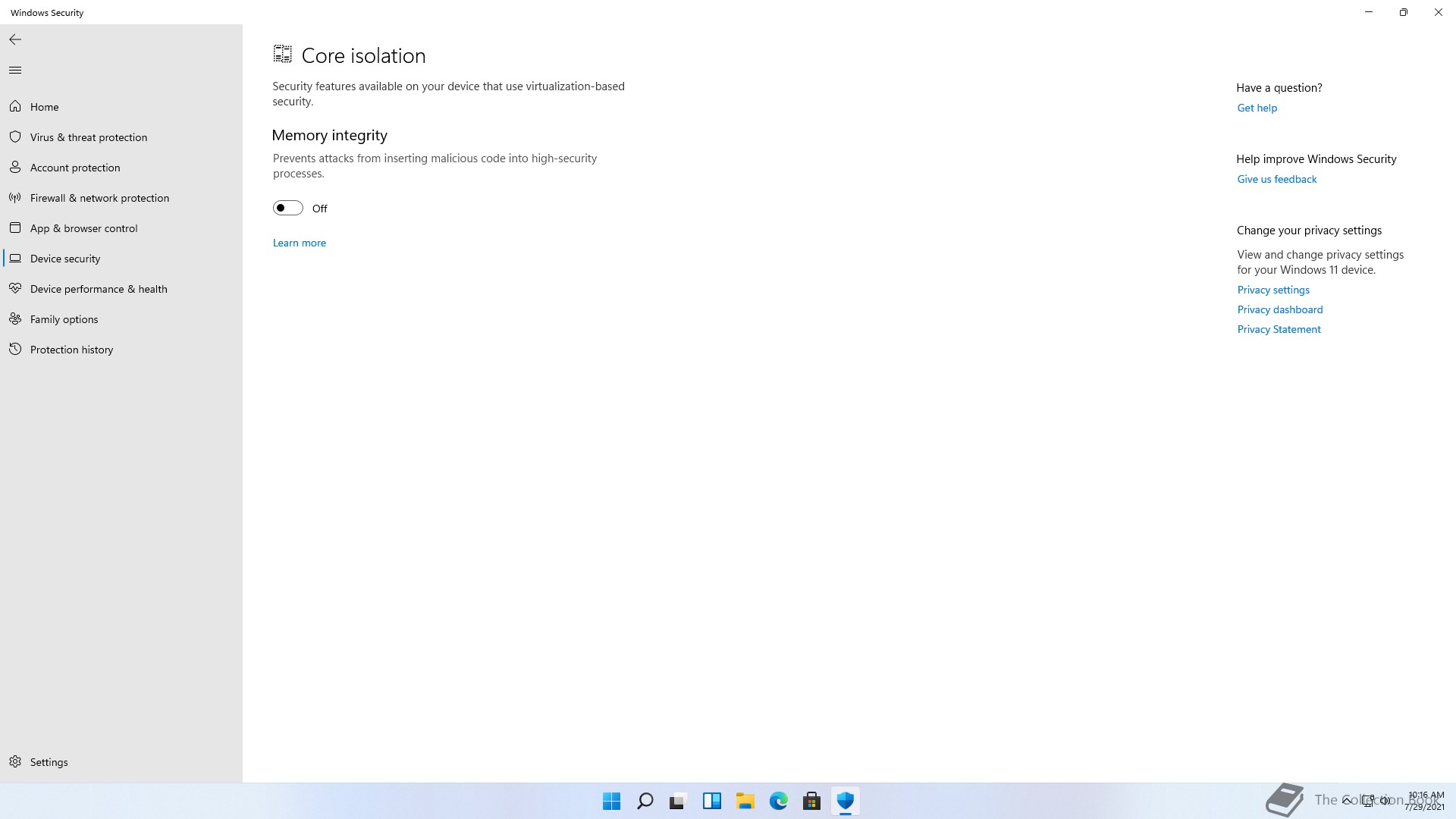This screenshot has width=1456, height=819.
Task: Open the hamburger navigation menu
Action: pos(15,70)
